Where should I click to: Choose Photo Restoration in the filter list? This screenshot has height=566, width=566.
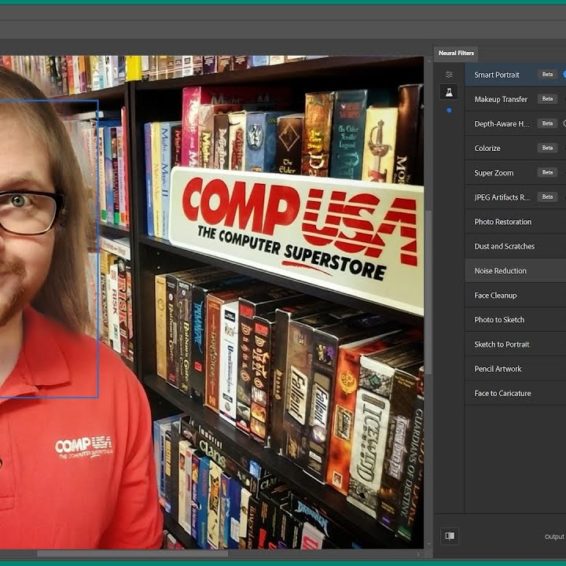pyautogui.click(x=515, y=222)
